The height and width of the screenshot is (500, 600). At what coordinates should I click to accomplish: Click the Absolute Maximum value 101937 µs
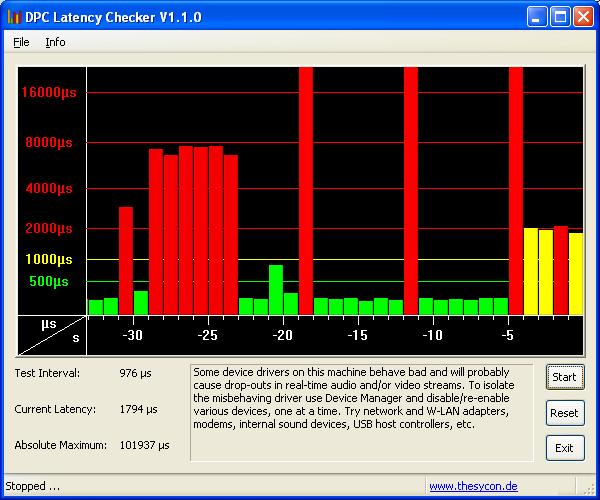pos(145,445)
